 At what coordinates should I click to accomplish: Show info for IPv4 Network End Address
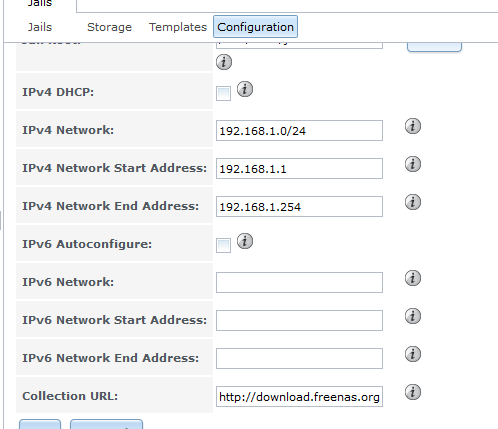point(413,202)
